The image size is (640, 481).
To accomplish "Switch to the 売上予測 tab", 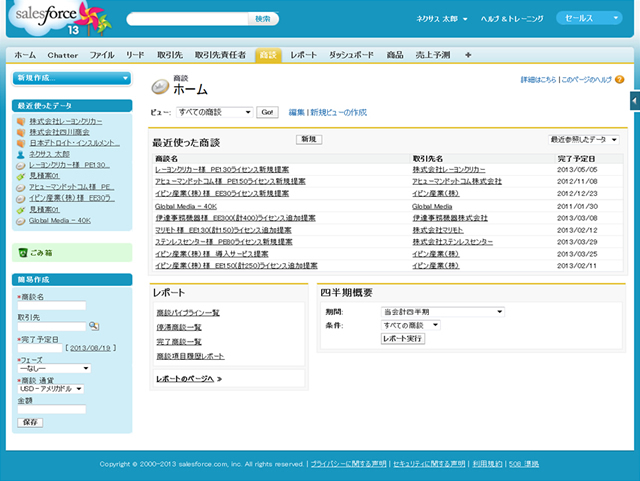I will [x=433, y=55].
